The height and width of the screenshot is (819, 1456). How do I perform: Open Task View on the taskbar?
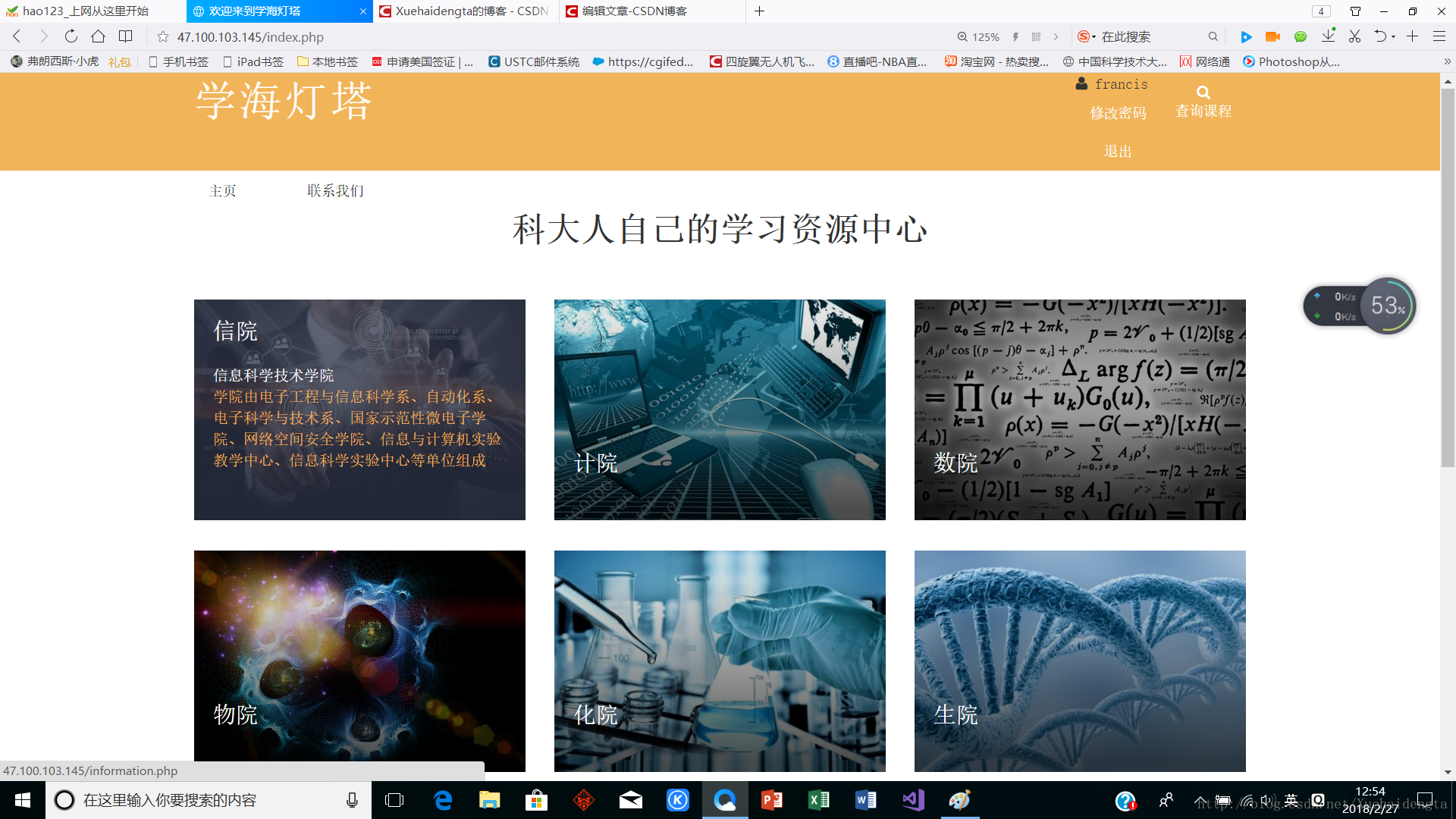(394, 800)
